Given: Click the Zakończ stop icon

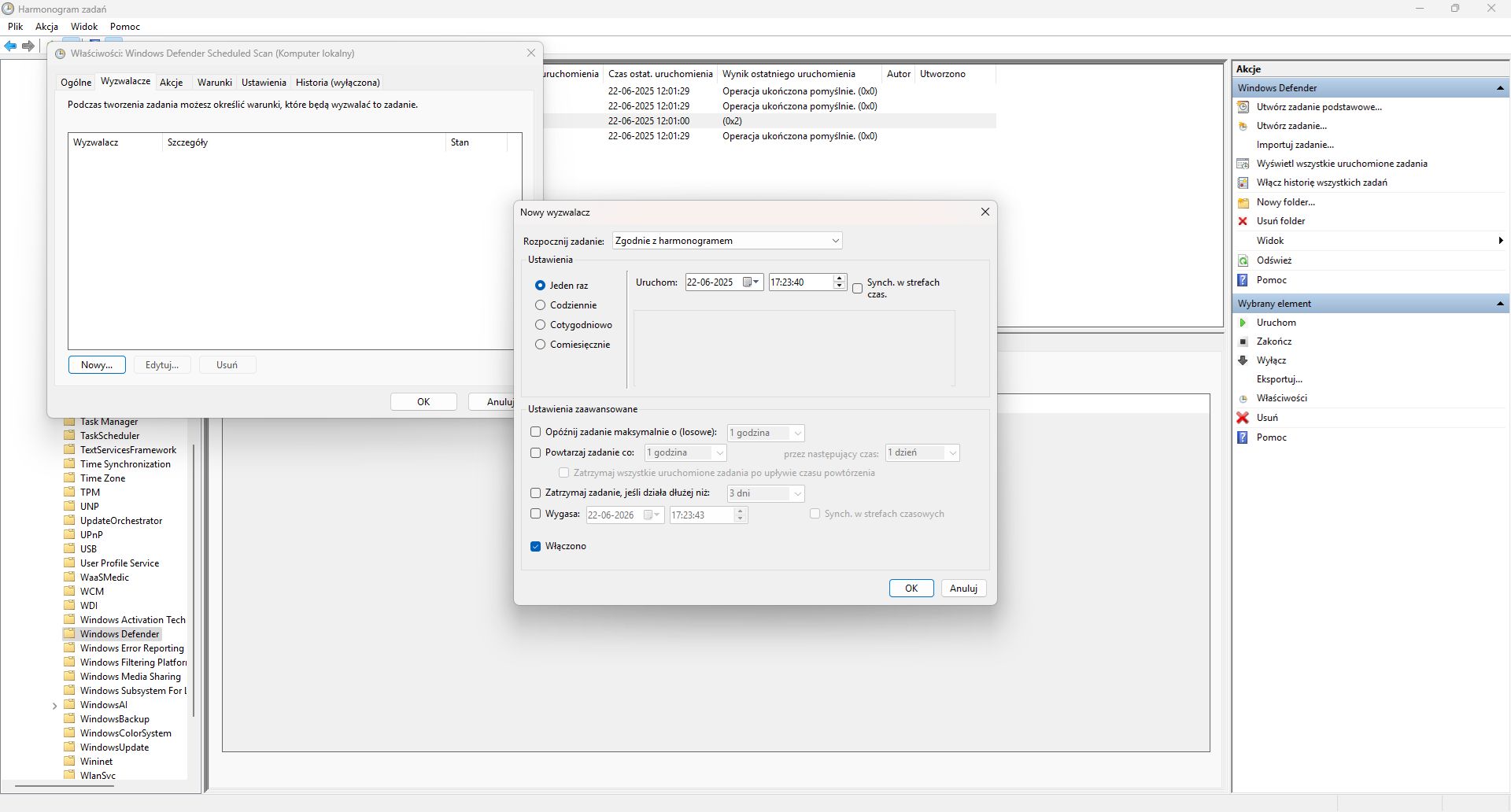Looking at the screenshot, I should [x=1243, y=341].
